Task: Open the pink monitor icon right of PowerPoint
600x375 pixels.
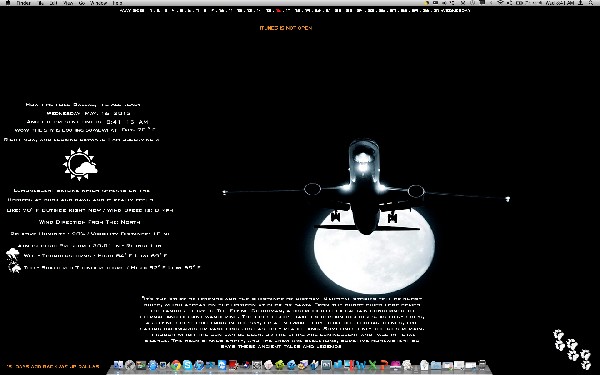Action: coord(396,365)
